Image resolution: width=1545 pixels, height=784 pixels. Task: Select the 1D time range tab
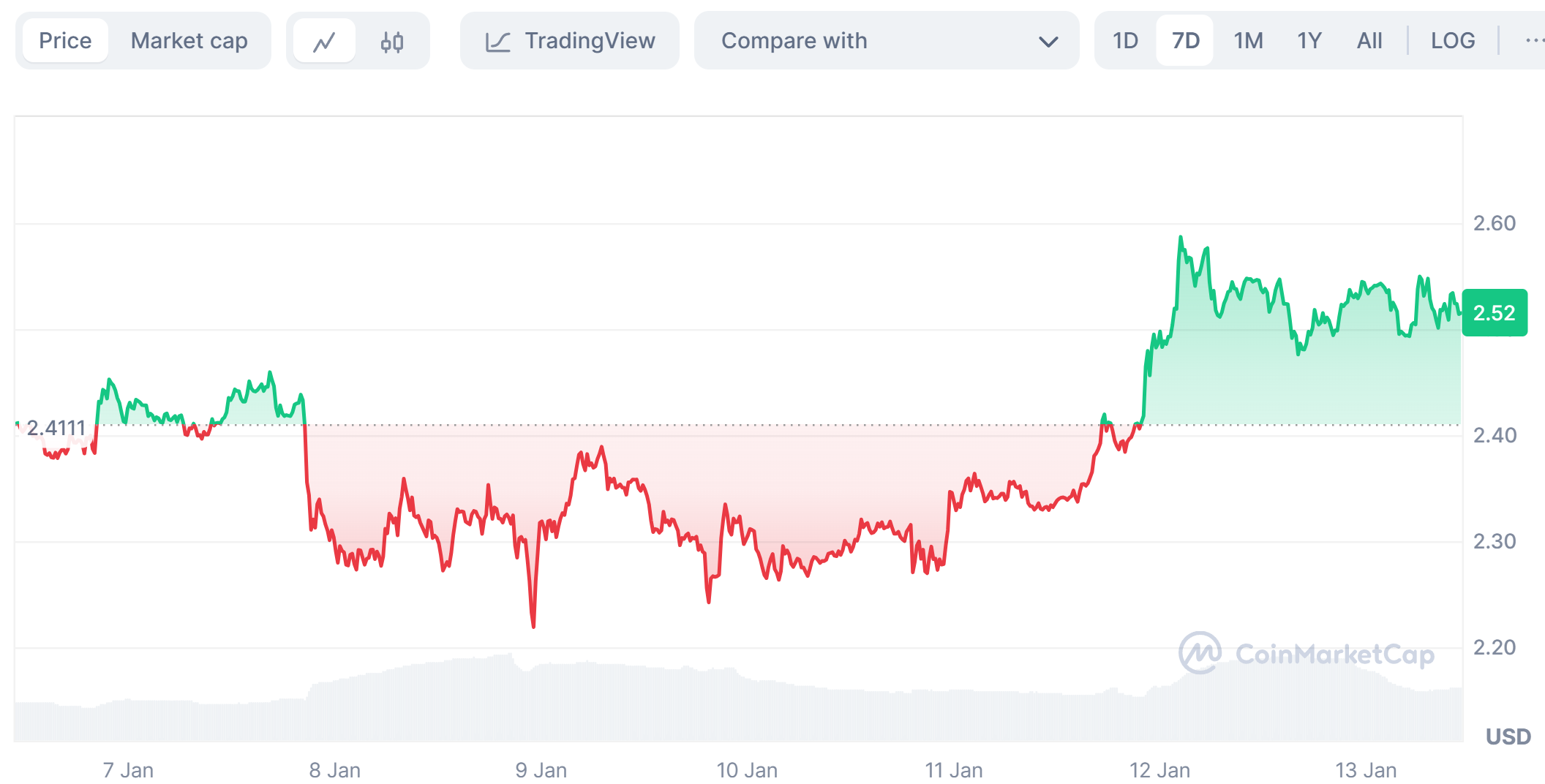click(1125, 41)
